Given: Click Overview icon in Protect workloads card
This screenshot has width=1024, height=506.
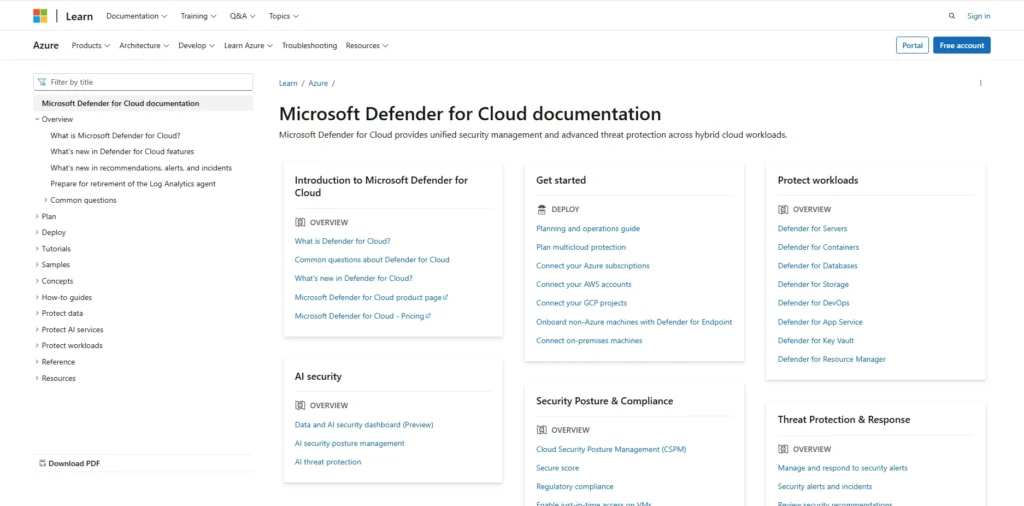Looking at the screenshot, I should [783, 210].
